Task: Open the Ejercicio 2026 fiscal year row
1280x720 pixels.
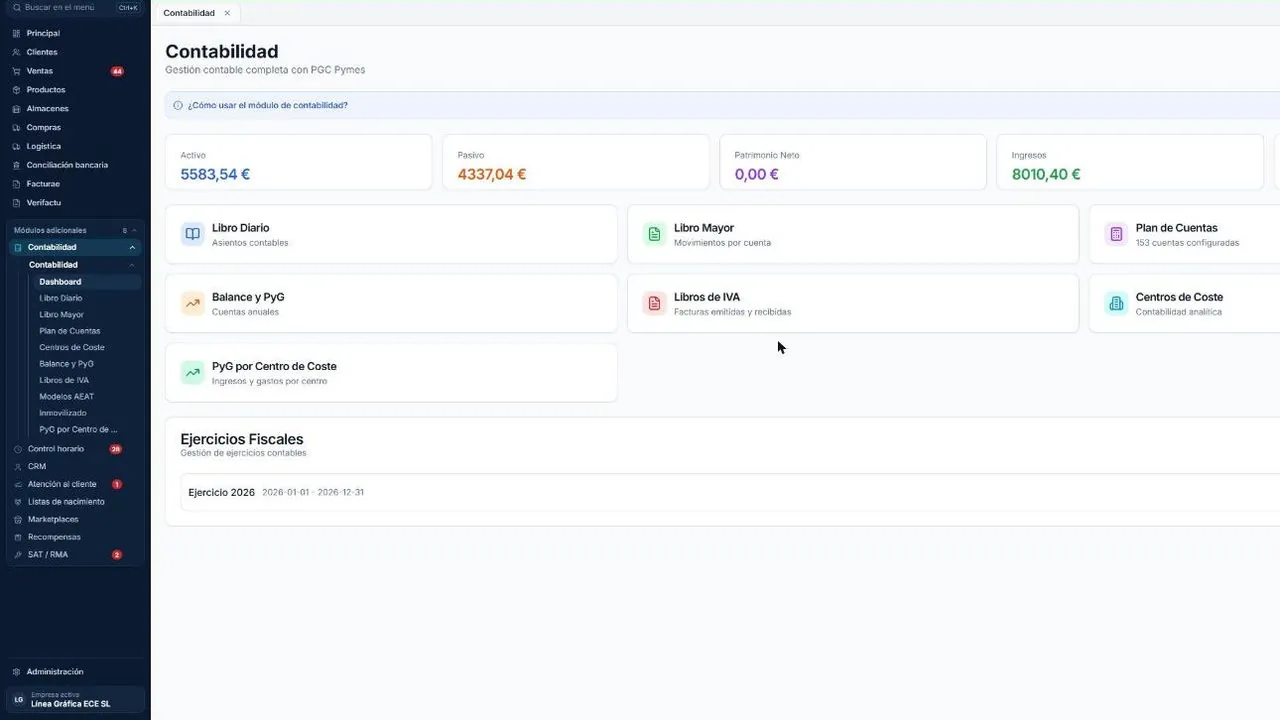Action: (x=730, y=492)
